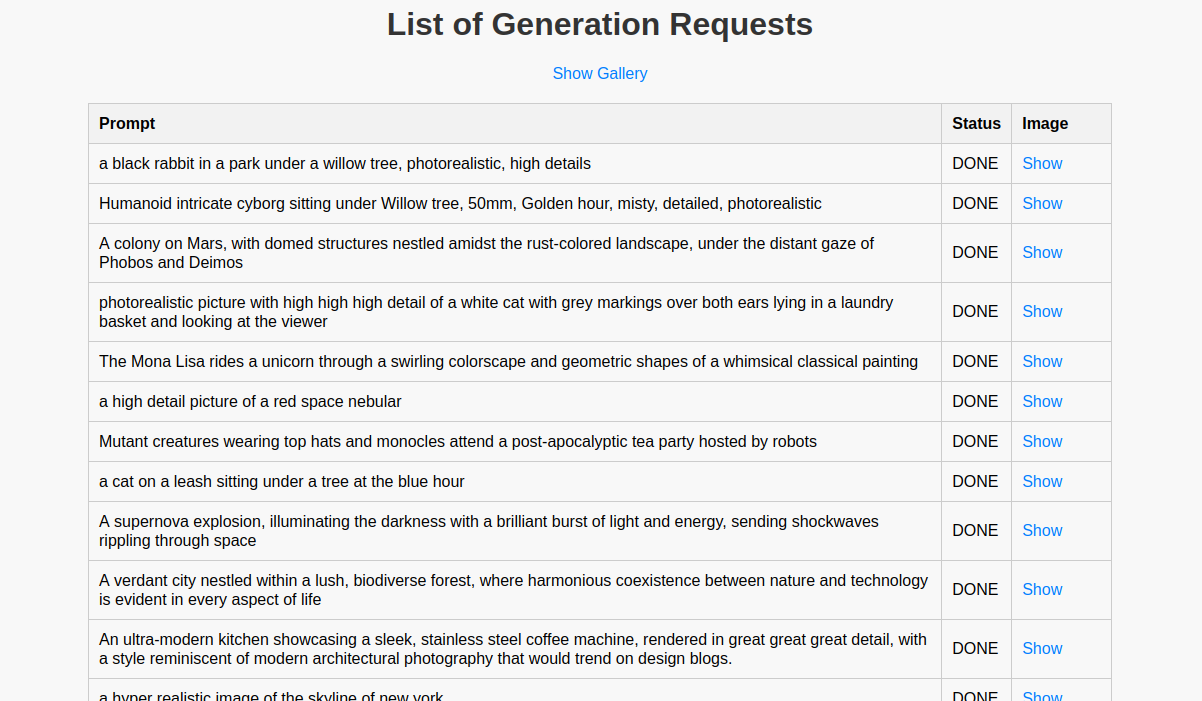Select the supernova explosion prompt text
The height and width of the screenshot is (701, 1202).
click(x=489, y=530)
